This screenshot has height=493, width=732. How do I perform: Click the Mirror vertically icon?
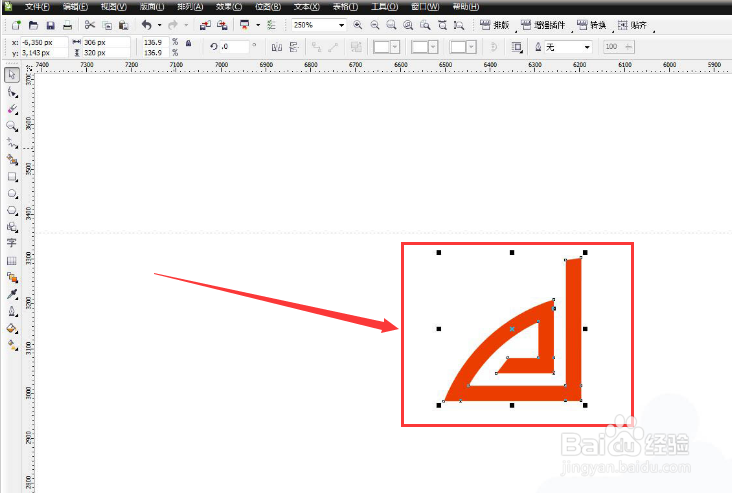pyautogui.click(x=294, y=47)
